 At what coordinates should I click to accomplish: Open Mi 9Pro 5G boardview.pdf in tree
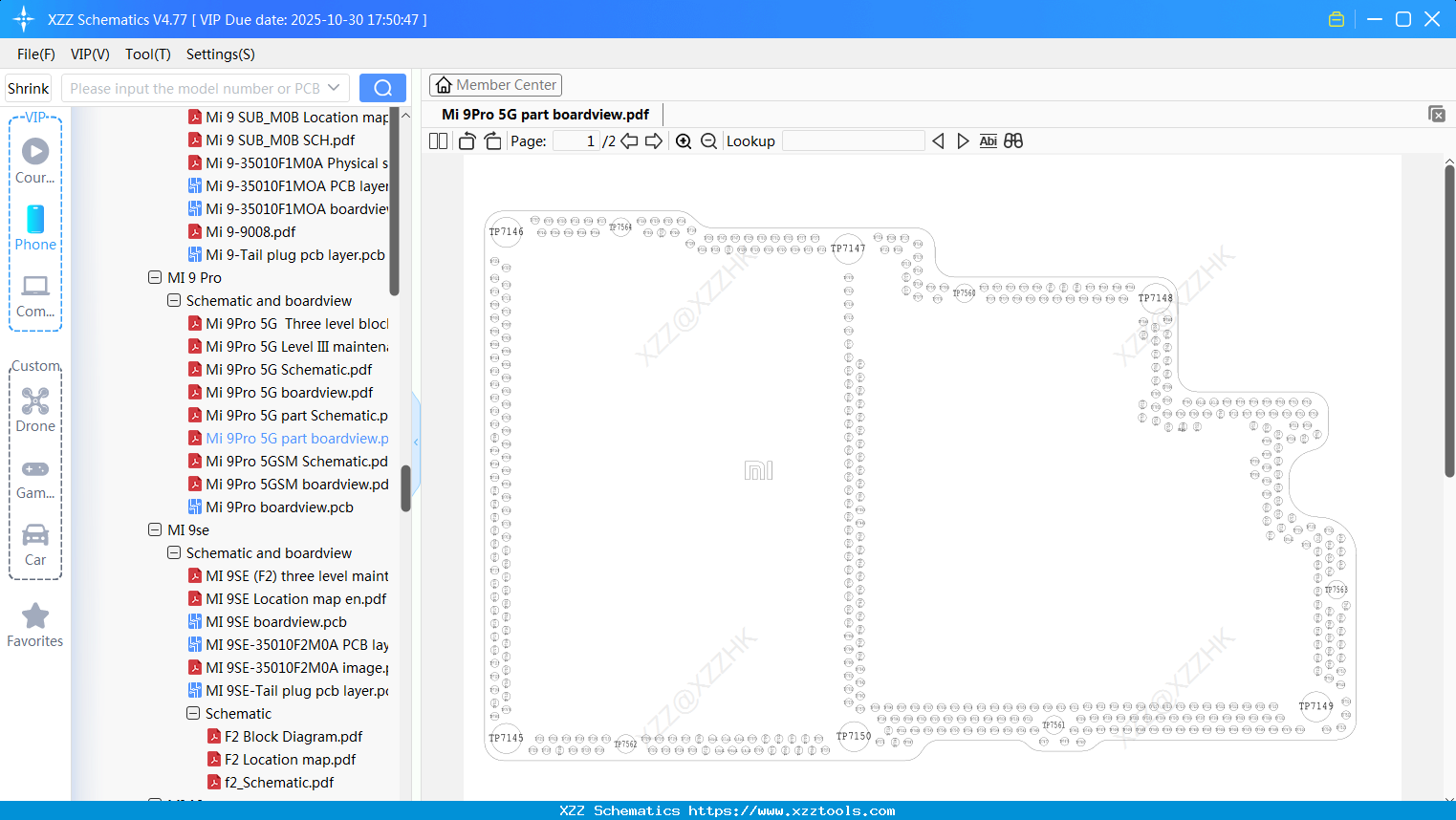coord(290,392)
